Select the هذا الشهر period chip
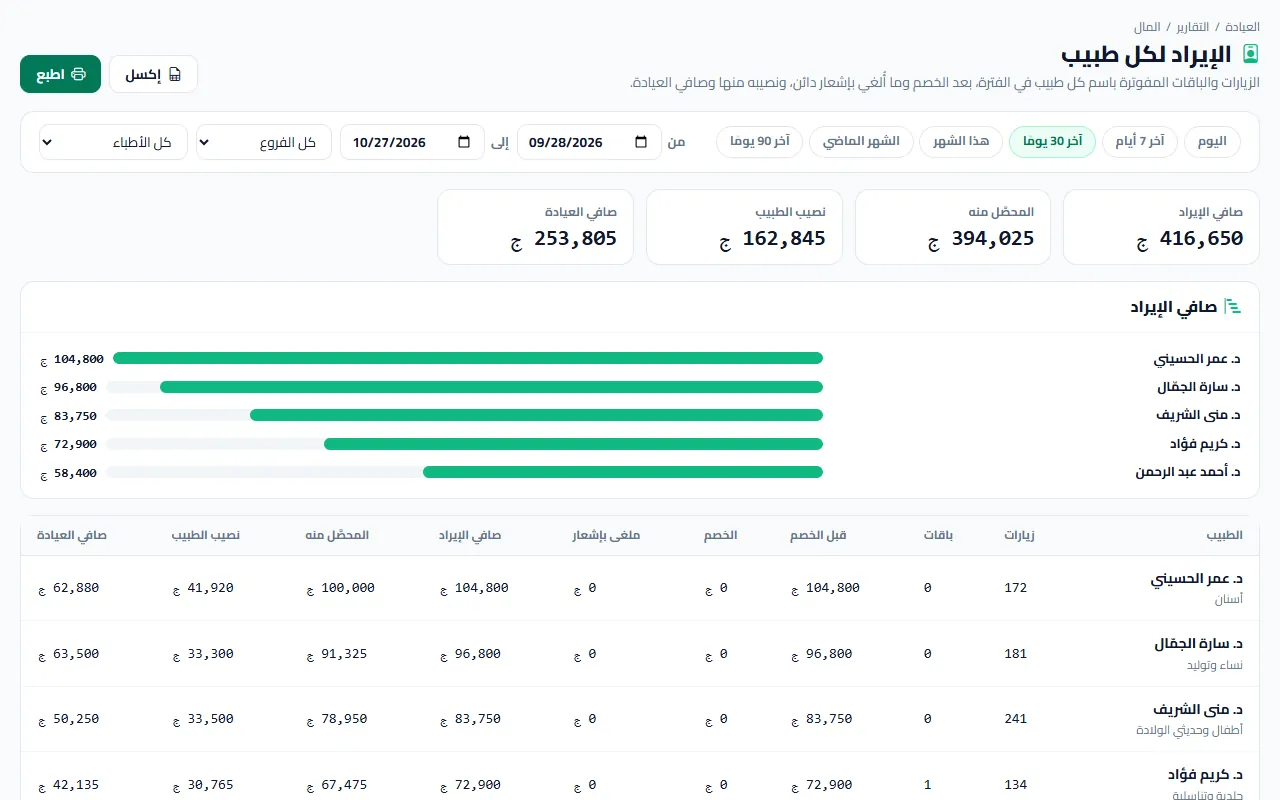This screenshot has width=1280, height=800. point(961,142)
